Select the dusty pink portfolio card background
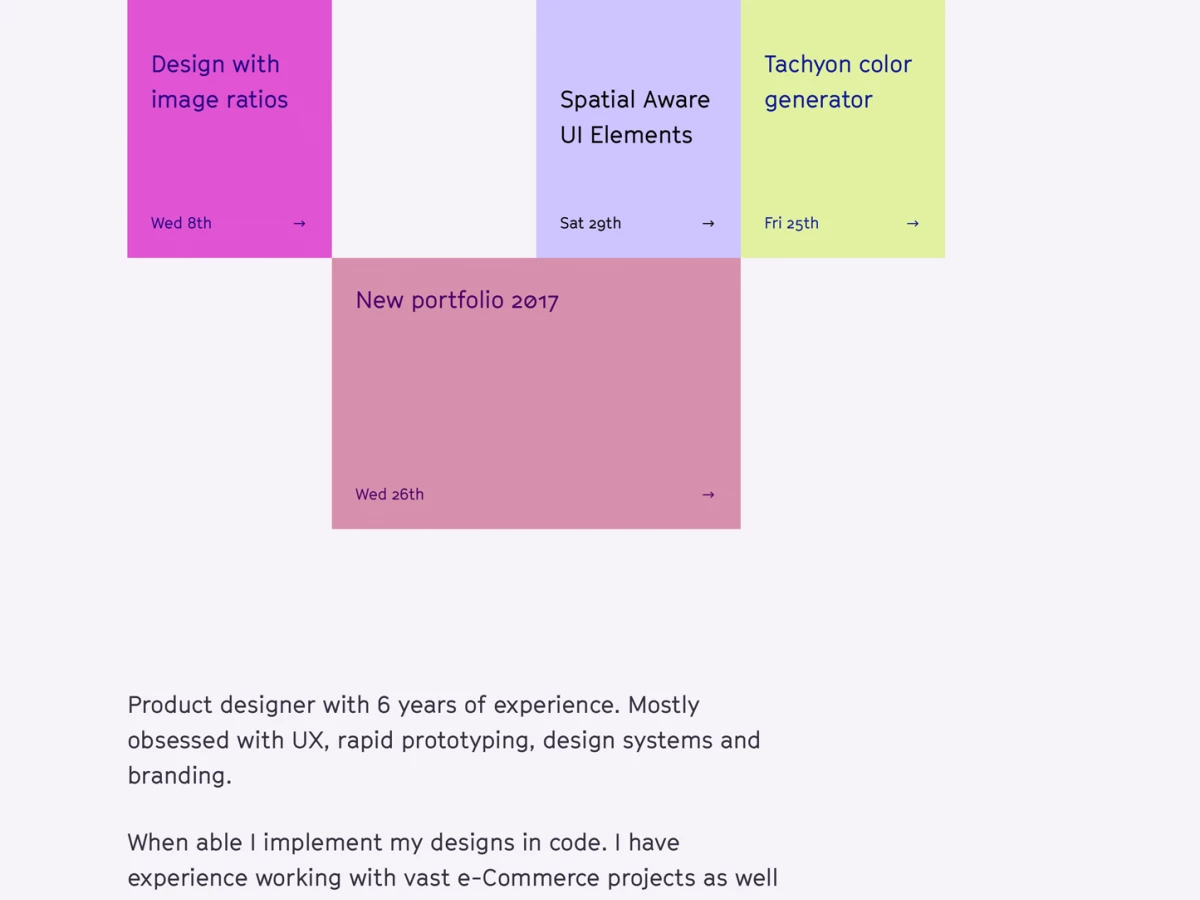 point(536,400)
